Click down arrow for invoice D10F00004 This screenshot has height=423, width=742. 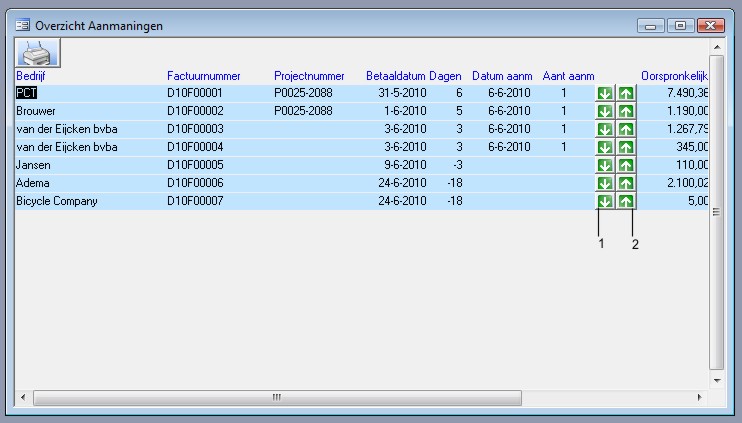(x=604, y=147)
